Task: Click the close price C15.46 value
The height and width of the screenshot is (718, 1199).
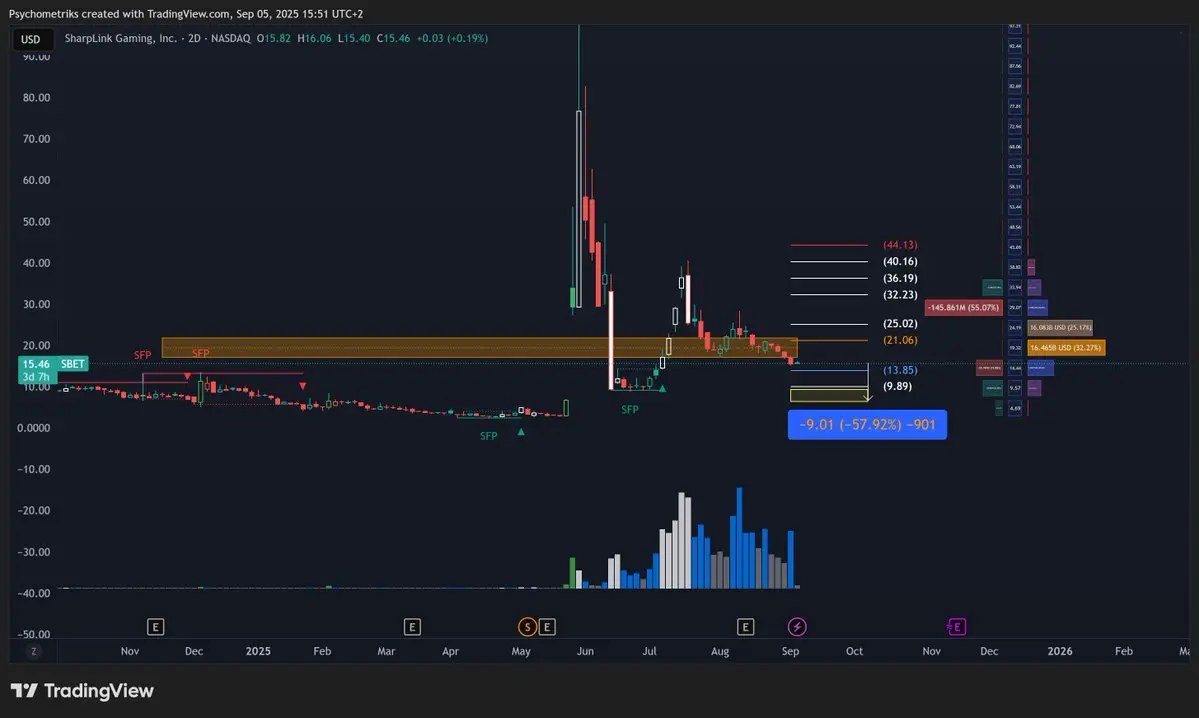Action: tap(393, 38)
